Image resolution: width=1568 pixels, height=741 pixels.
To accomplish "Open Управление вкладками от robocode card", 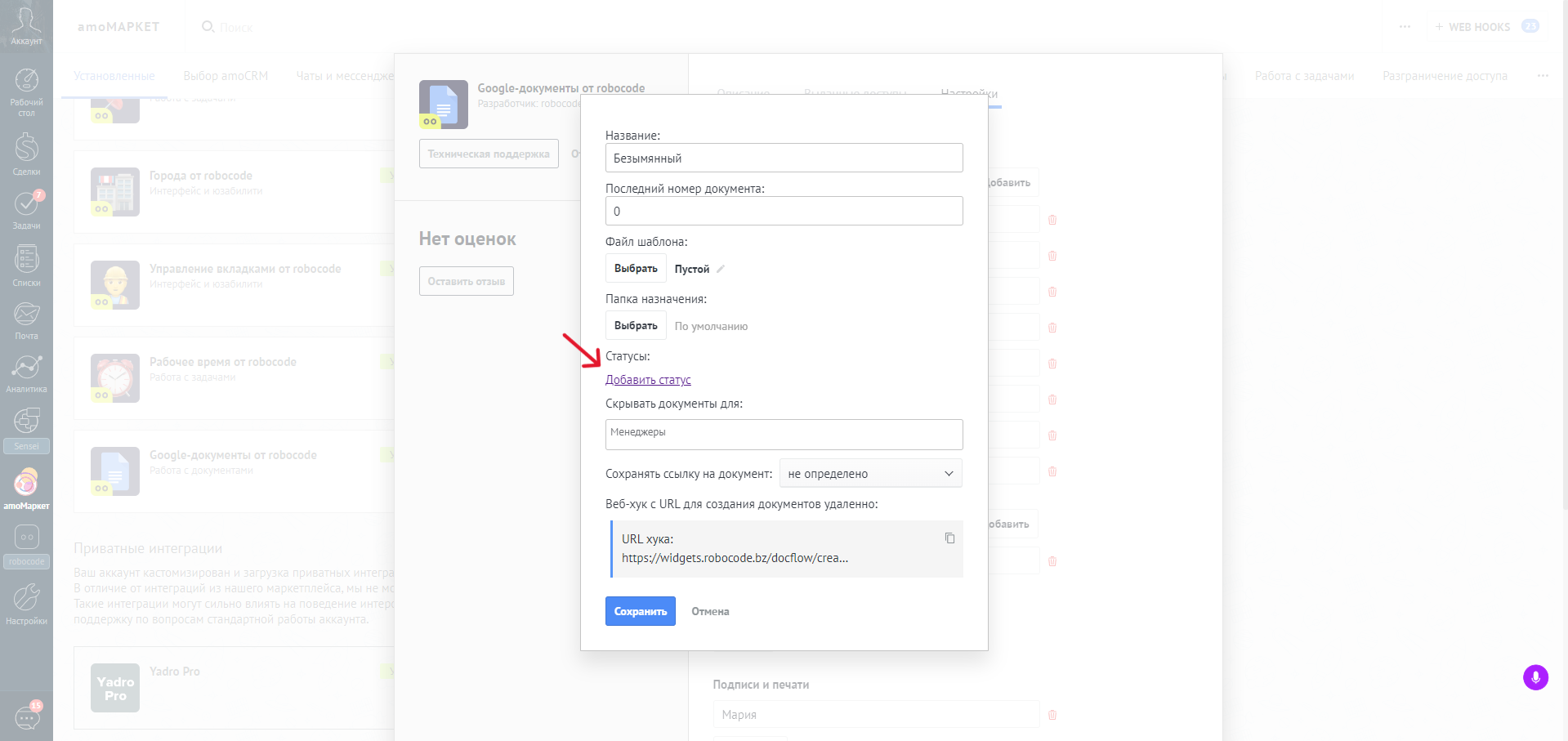I will coord(234,285).
